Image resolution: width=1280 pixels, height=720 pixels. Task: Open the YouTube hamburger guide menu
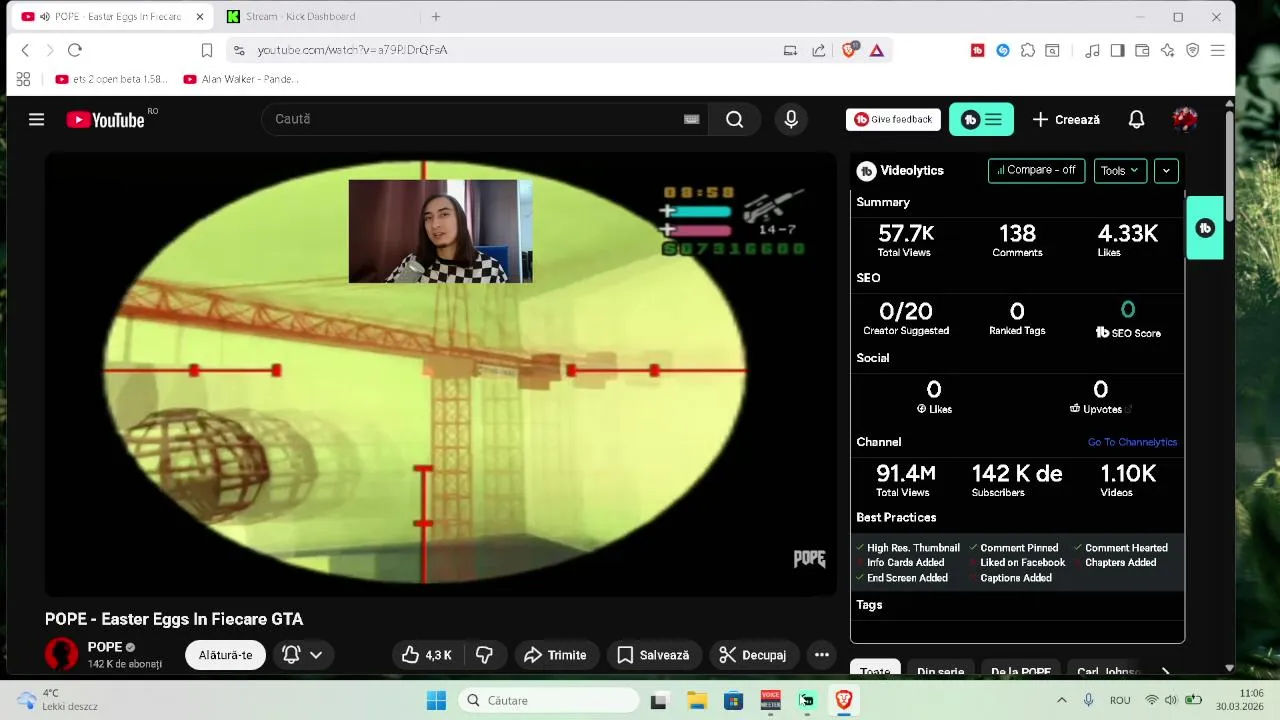[x=36, y=120]
